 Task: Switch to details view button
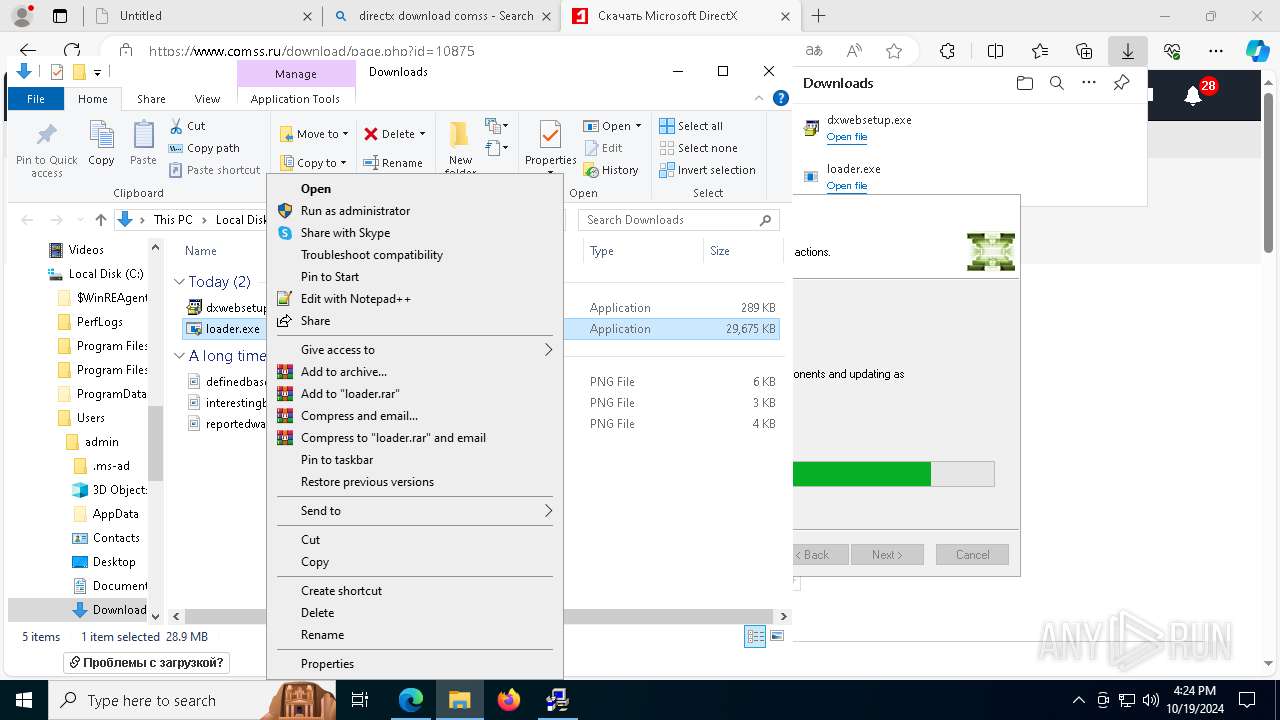pos(756,636)
